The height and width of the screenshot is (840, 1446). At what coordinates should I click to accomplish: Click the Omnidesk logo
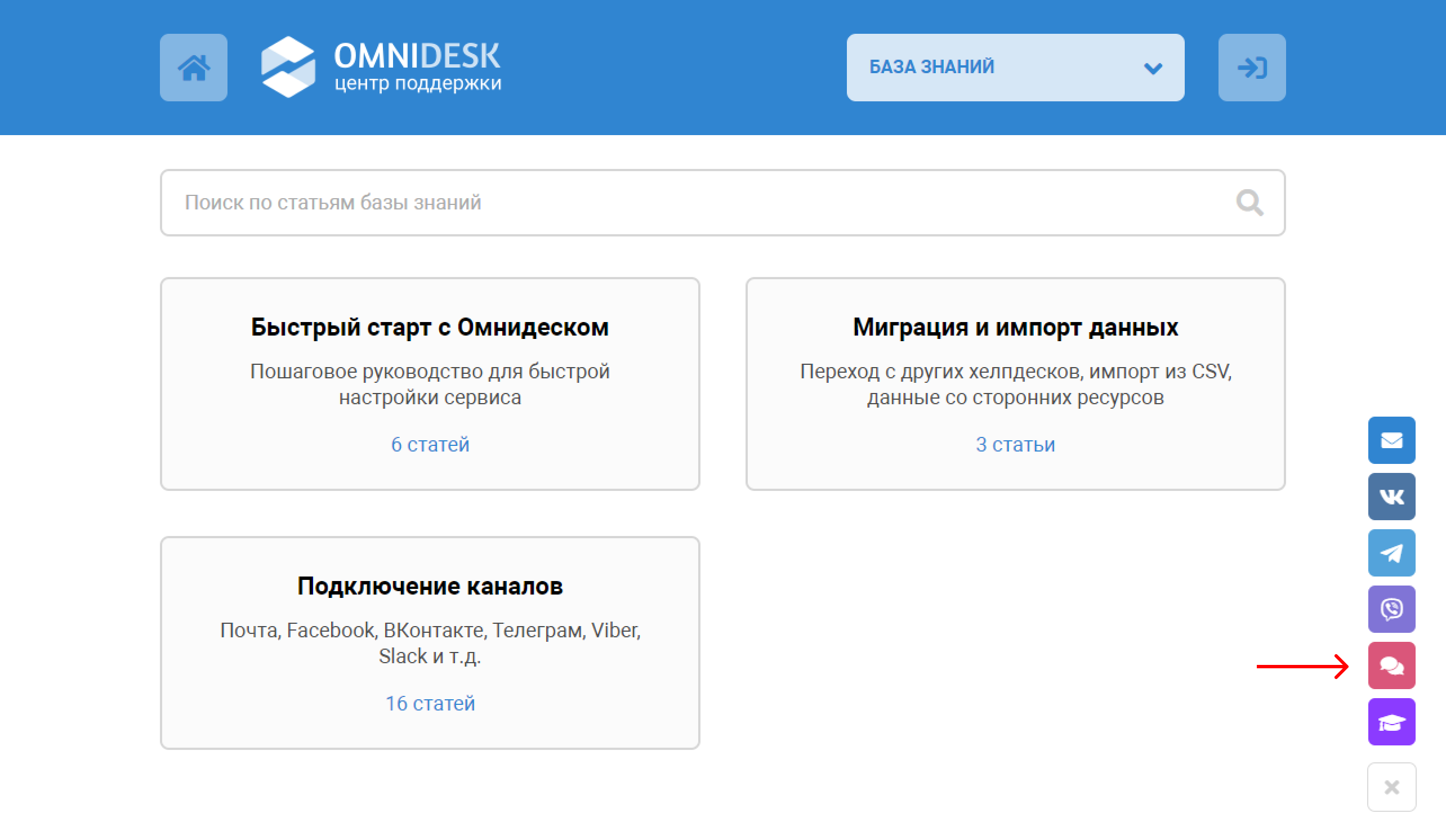tap(381, 67)
